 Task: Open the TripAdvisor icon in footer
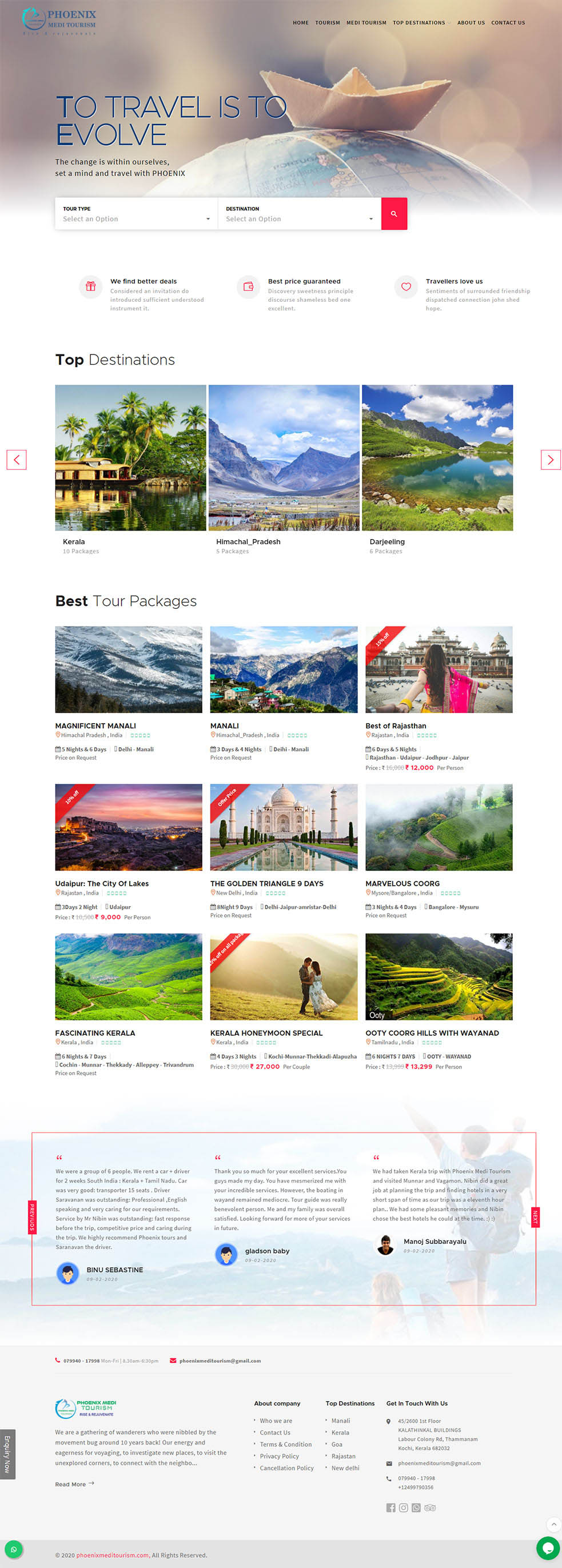[x=430, y=1507]
